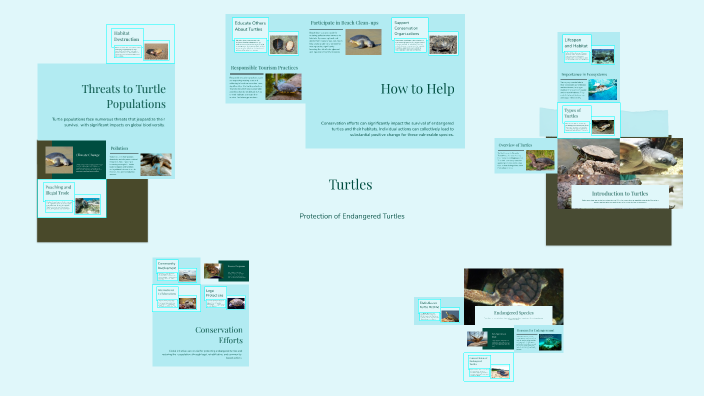Open the Overview of Turtles subtopic
Screen dimensions: 704x396
coord(515,145)
